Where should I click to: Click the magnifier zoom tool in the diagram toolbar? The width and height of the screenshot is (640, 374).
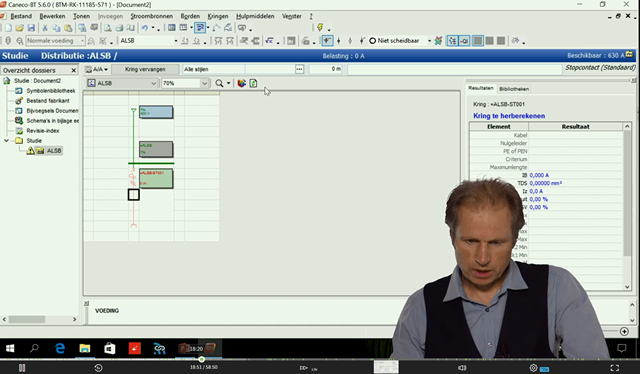click(x=219, y=83)
